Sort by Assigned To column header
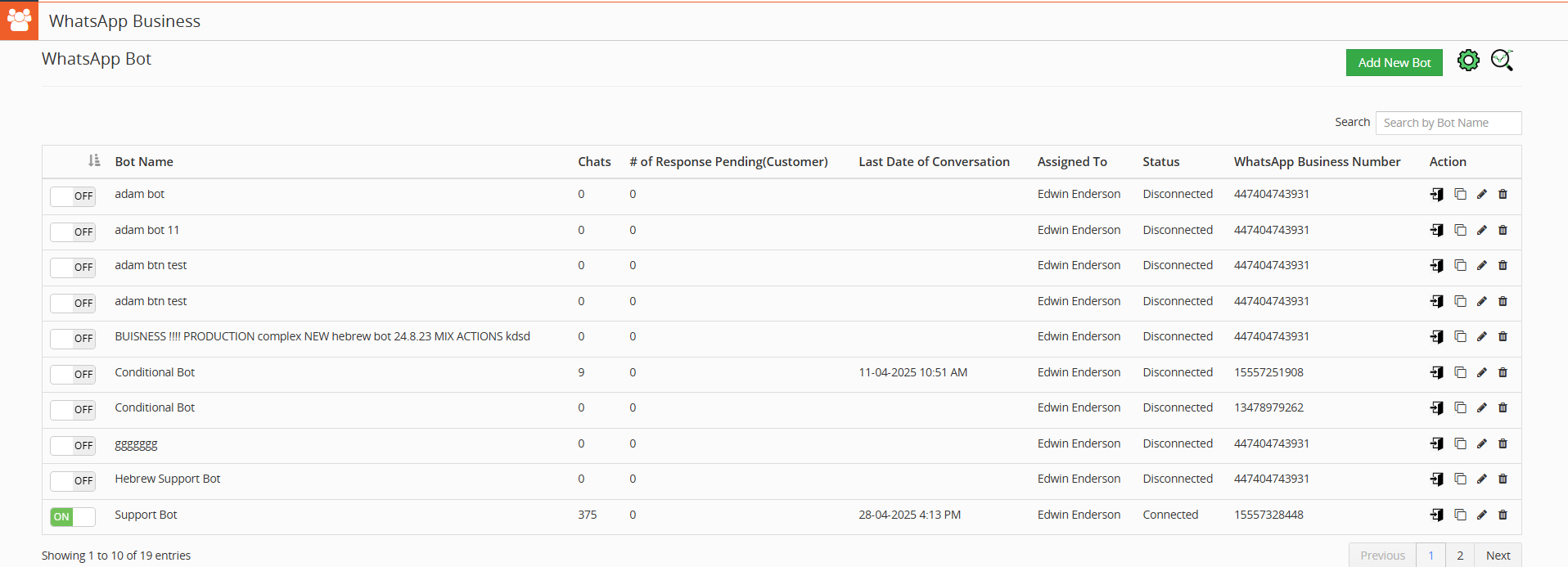 tap(1072, 162)
